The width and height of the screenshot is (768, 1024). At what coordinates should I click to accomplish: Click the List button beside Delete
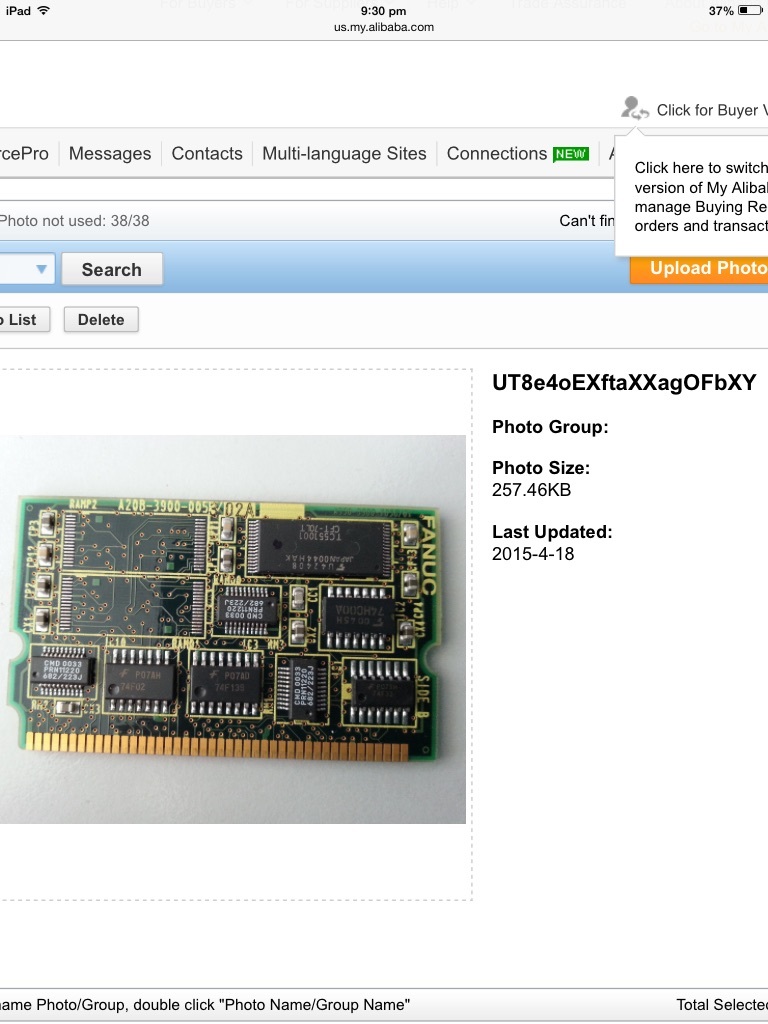coord(24,319)
